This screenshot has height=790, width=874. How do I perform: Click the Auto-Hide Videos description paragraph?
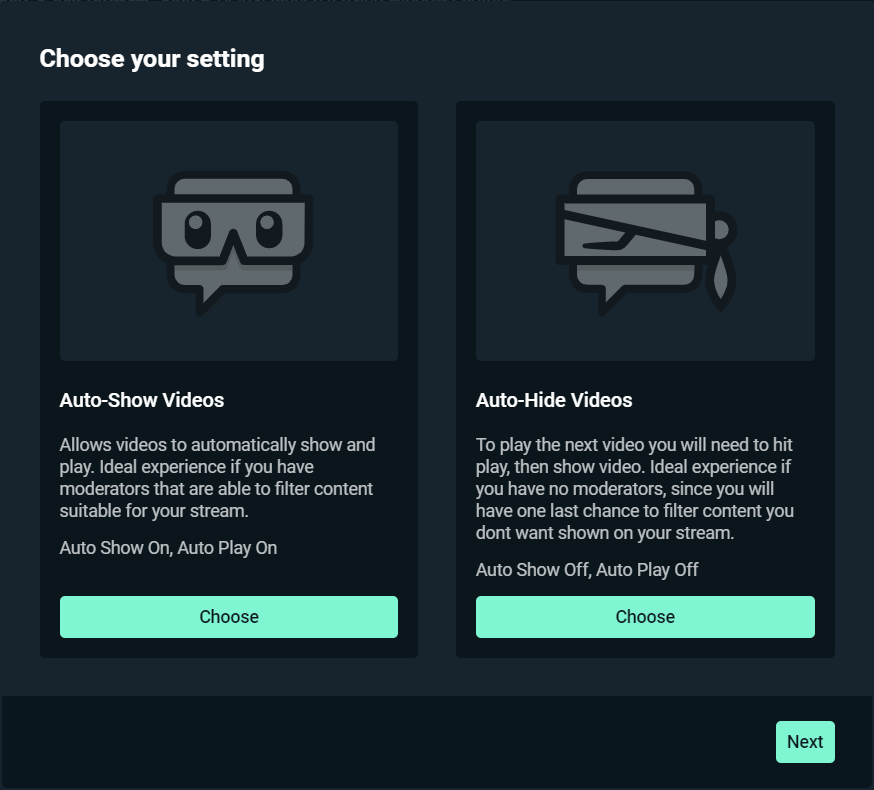pos(635,488)
